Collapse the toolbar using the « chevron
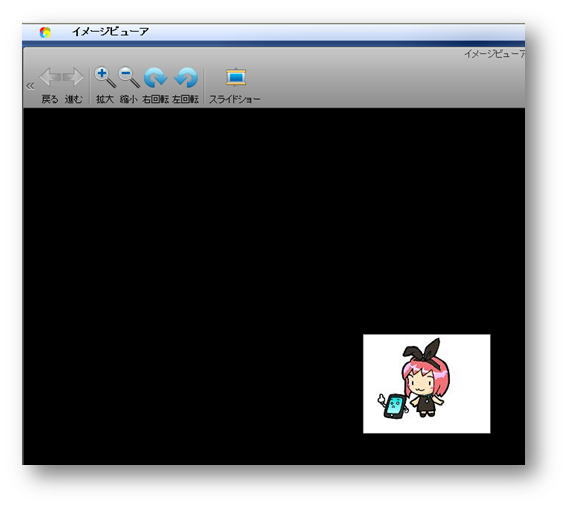The height and width of the screenshot is (507, 567). [30, 86]
